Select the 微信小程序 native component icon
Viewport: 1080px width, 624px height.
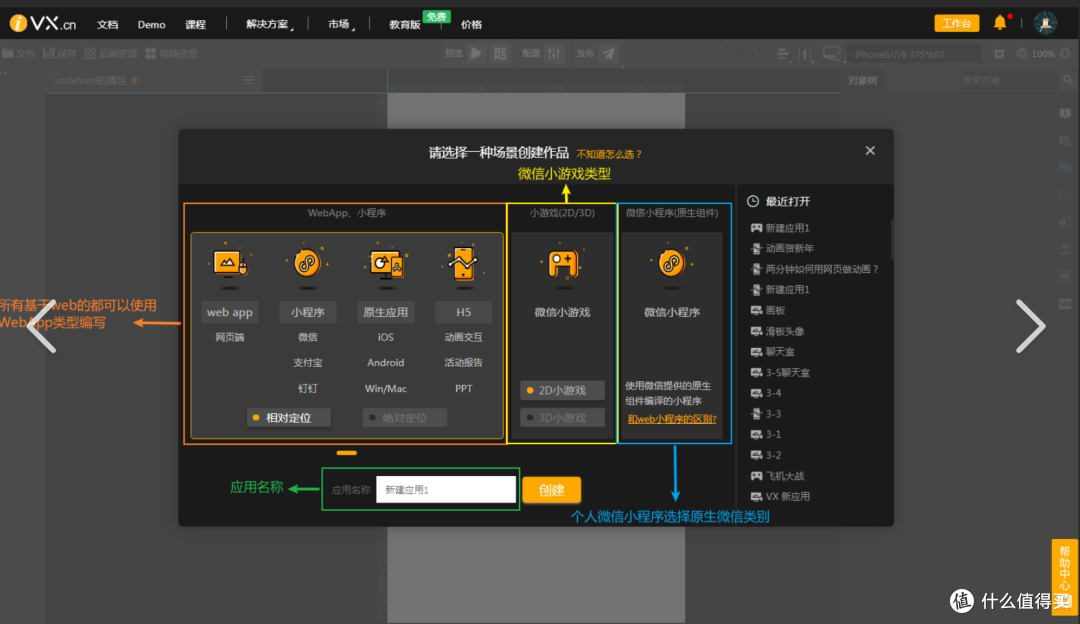pos(672,264)
